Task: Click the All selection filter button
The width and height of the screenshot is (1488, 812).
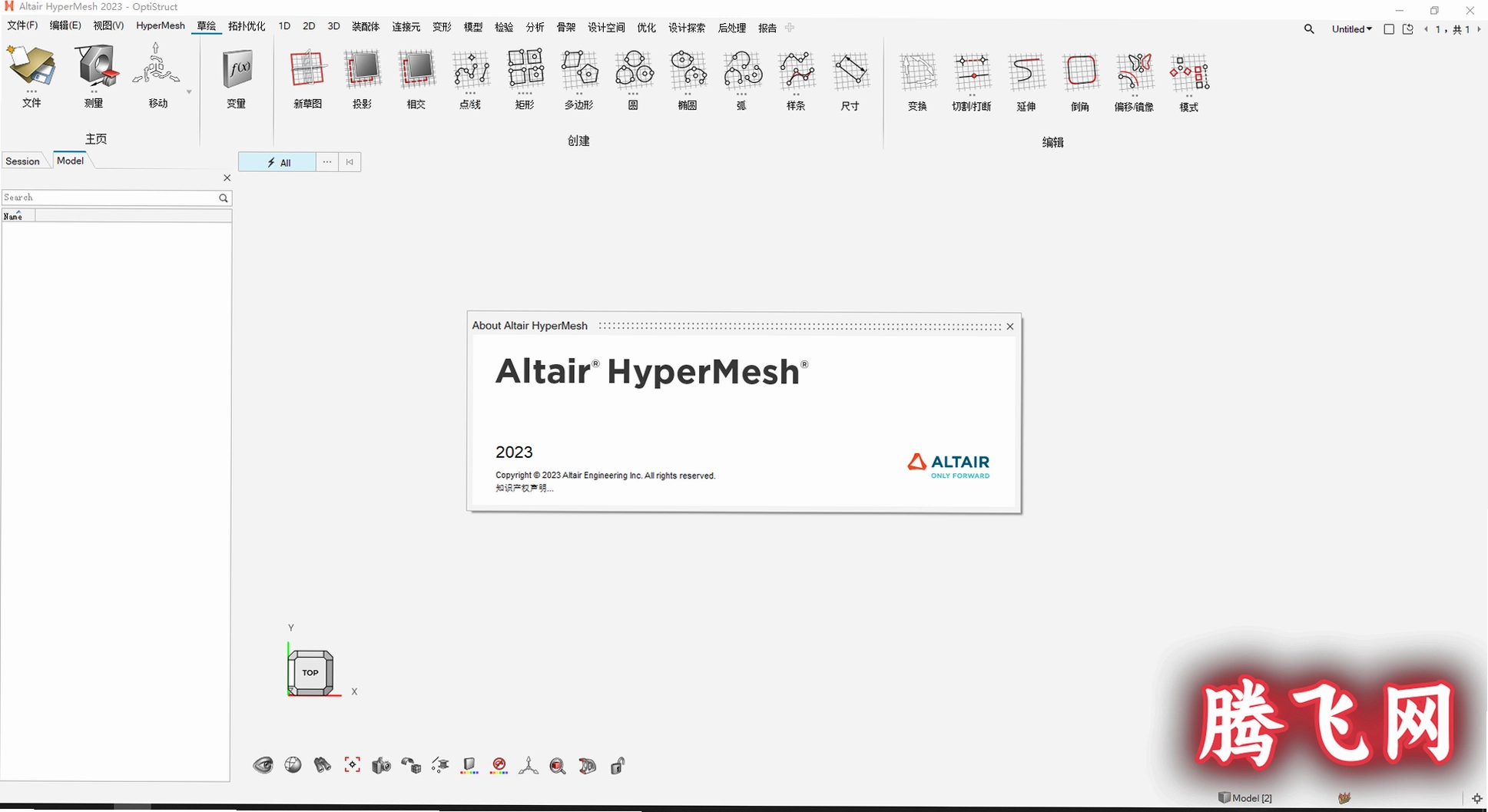Action: click(277, 162)
